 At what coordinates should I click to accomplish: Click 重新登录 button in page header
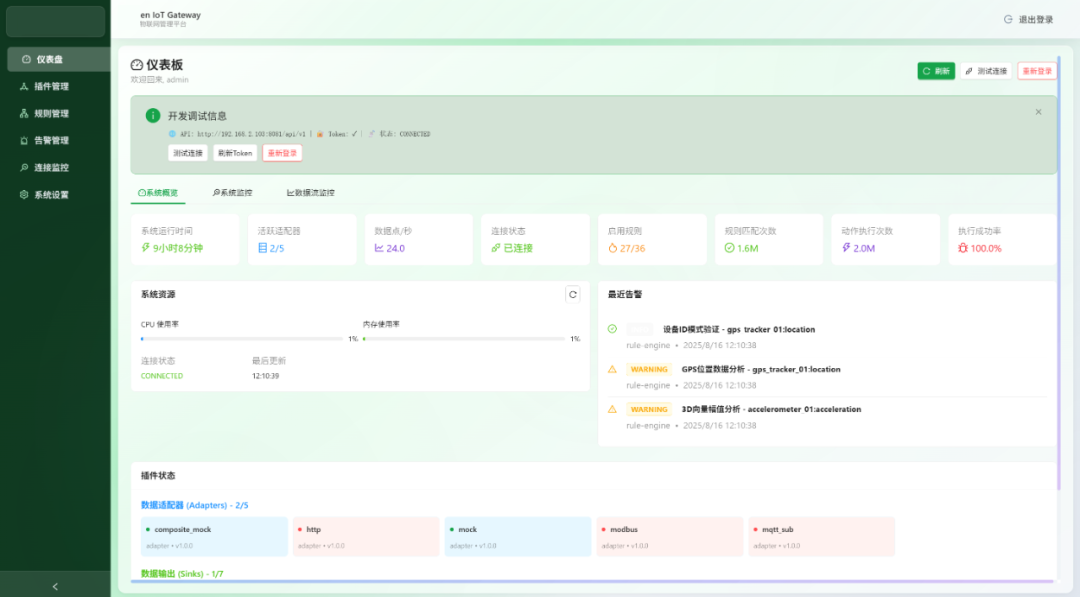click(x=1037, y=71)
